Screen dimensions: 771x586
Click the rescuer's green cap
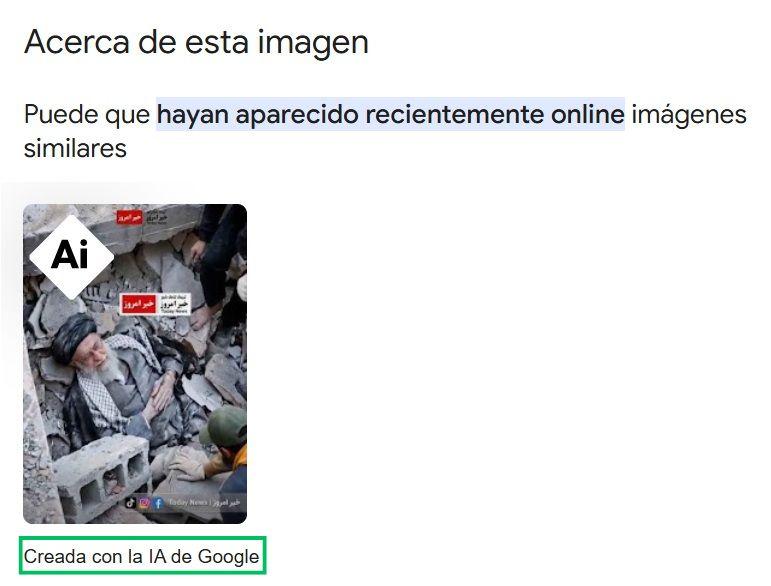click(x=227, y=426)
